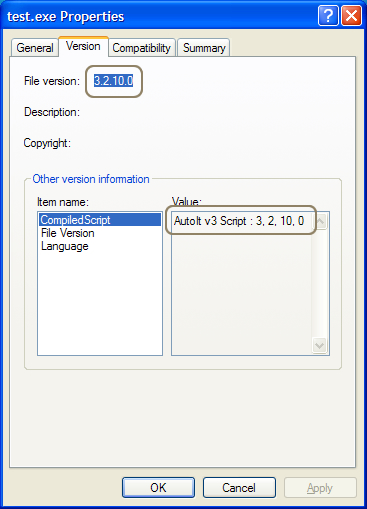
Task: Click the value box scroll up arrow
Action: [x=320, y=221]
